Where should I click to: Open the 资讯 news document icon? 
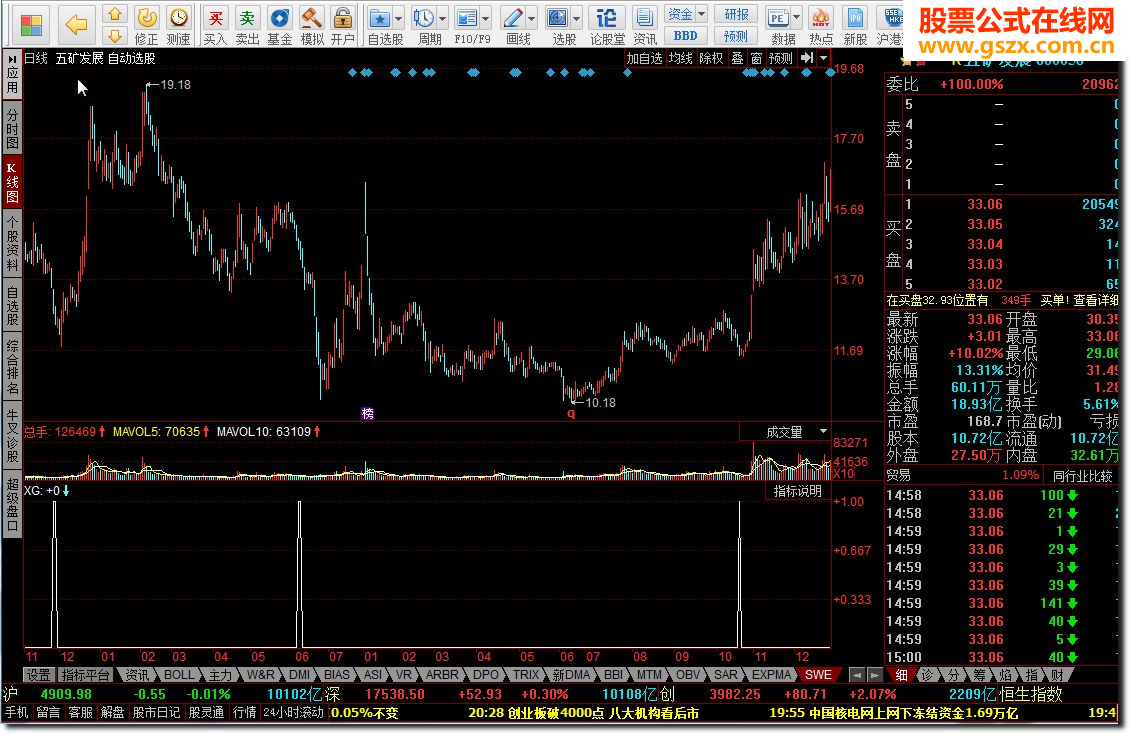pos(645,17)
